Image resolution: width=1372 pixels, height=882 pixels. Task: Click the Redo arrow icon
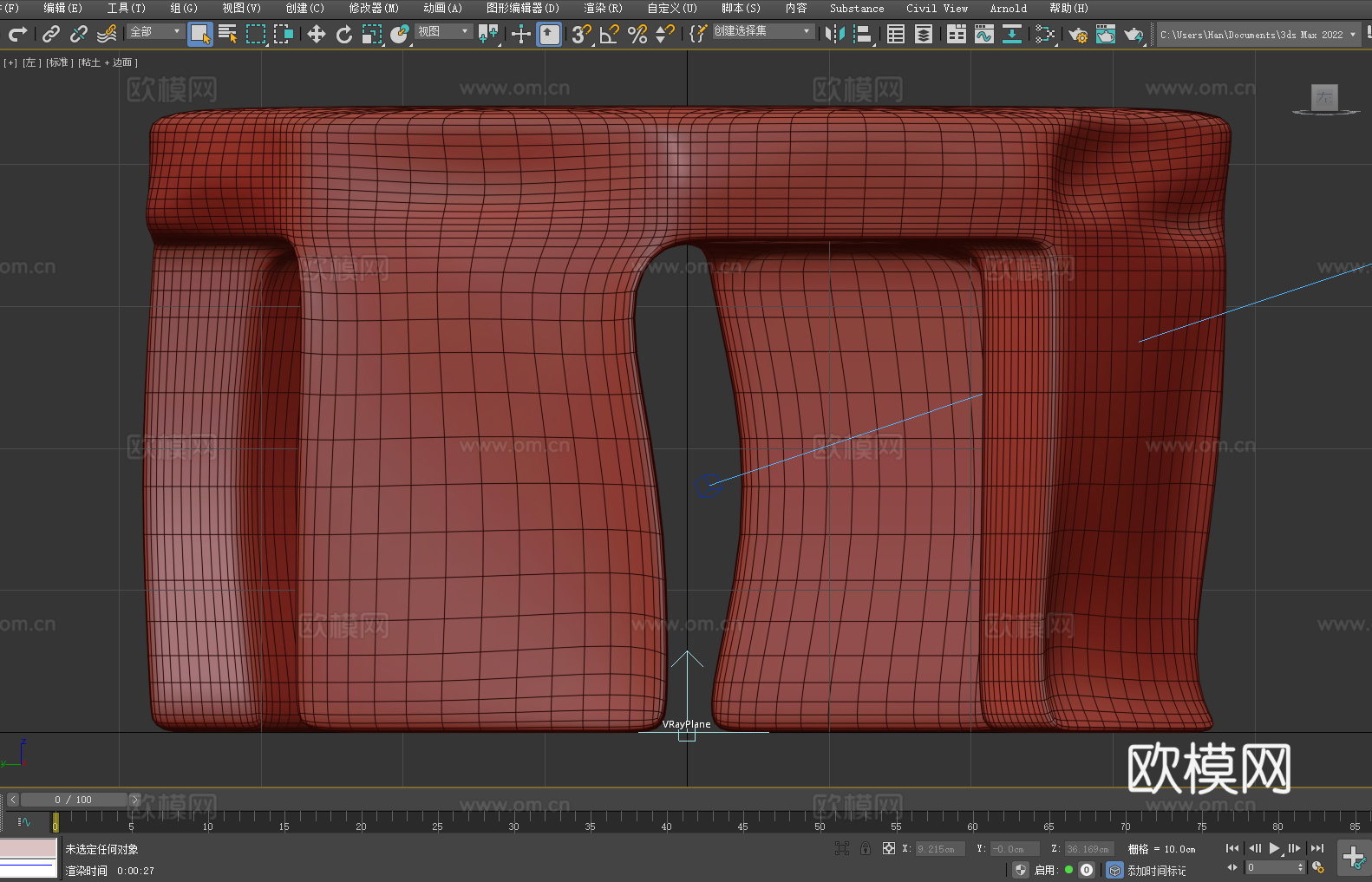pyautogui.click(x=17, y=34)
